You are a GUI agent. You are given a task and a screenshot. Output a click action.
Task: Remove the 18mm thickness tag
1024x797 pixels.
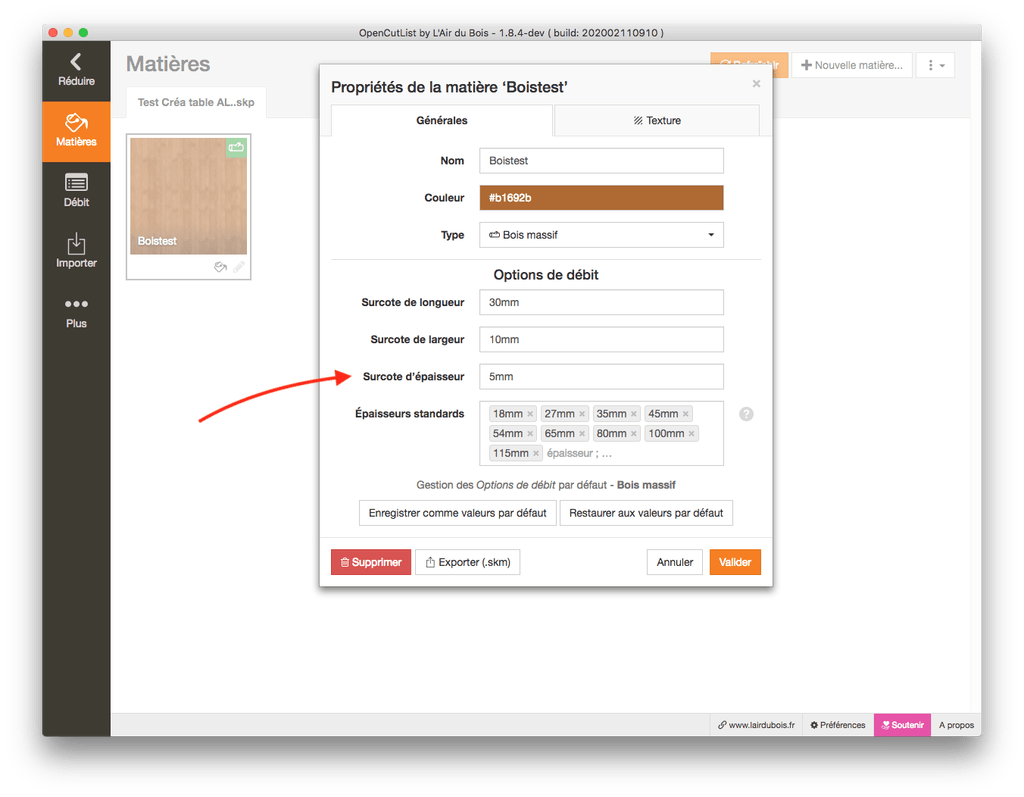530,414
